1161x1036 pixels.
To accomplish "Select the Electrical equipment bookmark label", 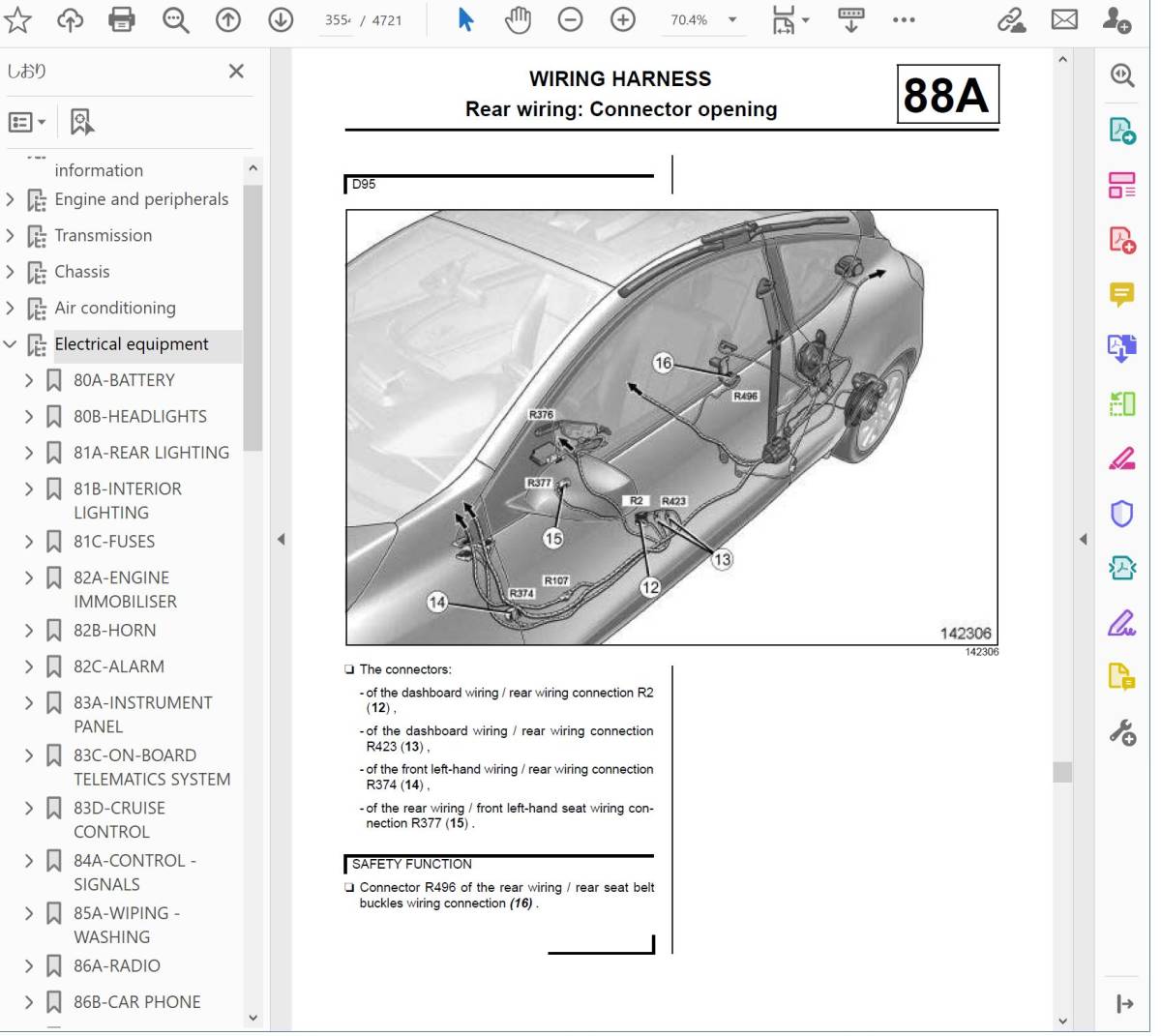I will click(132, 344).
